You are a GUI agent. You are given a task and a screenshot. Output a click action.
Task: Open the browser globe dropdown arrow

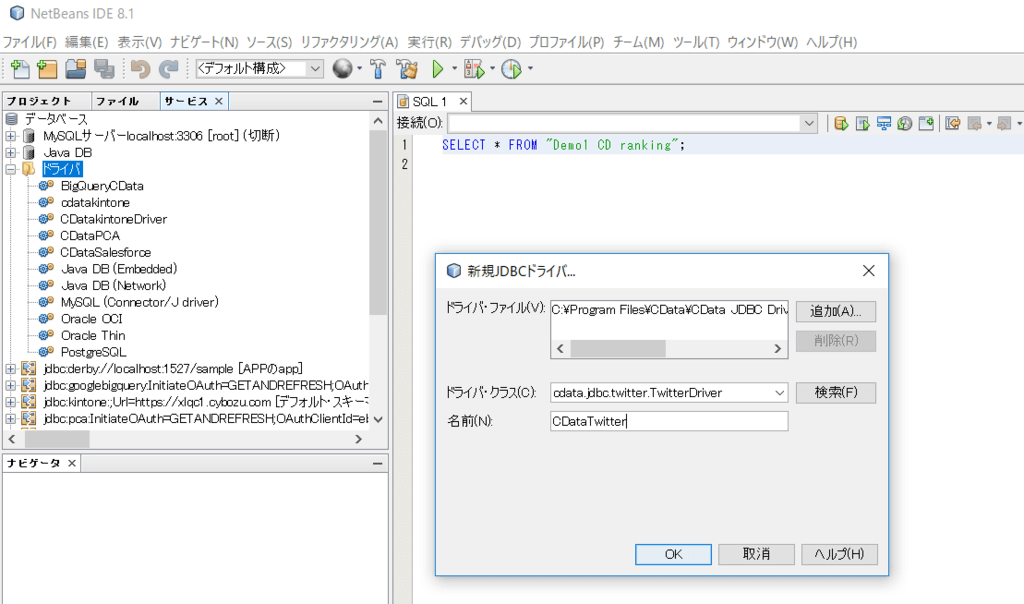point(359,68)
